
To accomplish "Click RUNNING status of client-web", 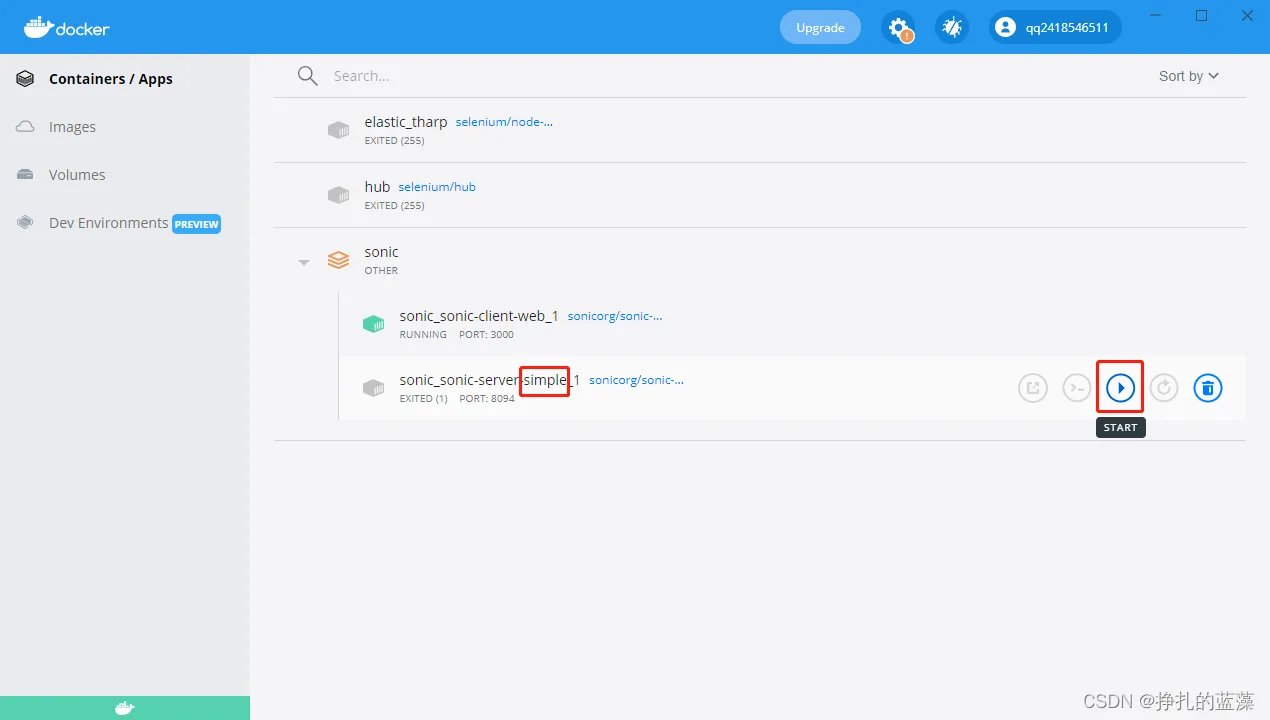I will [423, 335].
